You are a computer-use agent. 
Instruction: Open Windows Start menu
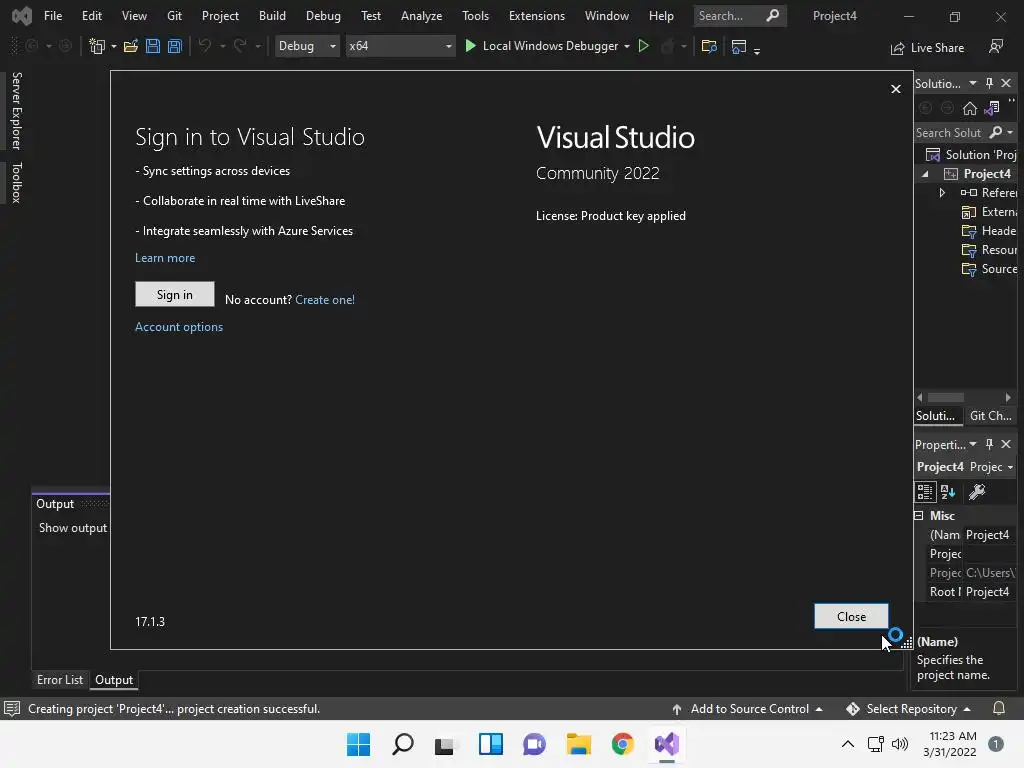[358, 744]
